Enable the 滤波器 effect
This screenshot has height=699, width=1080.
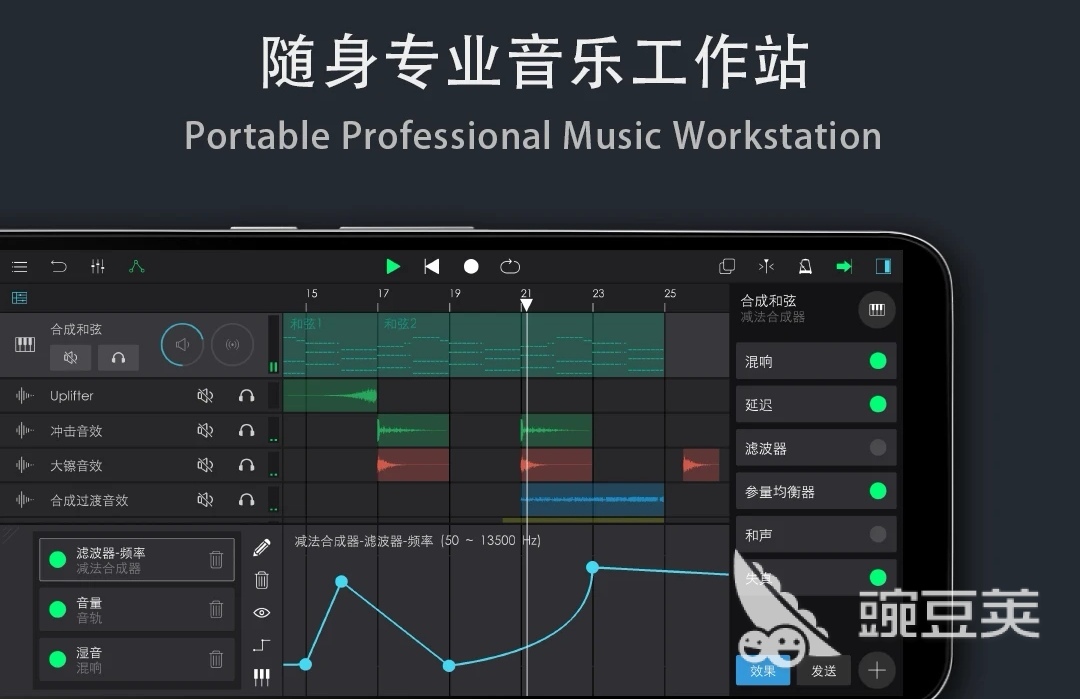[x=877, y=448]
